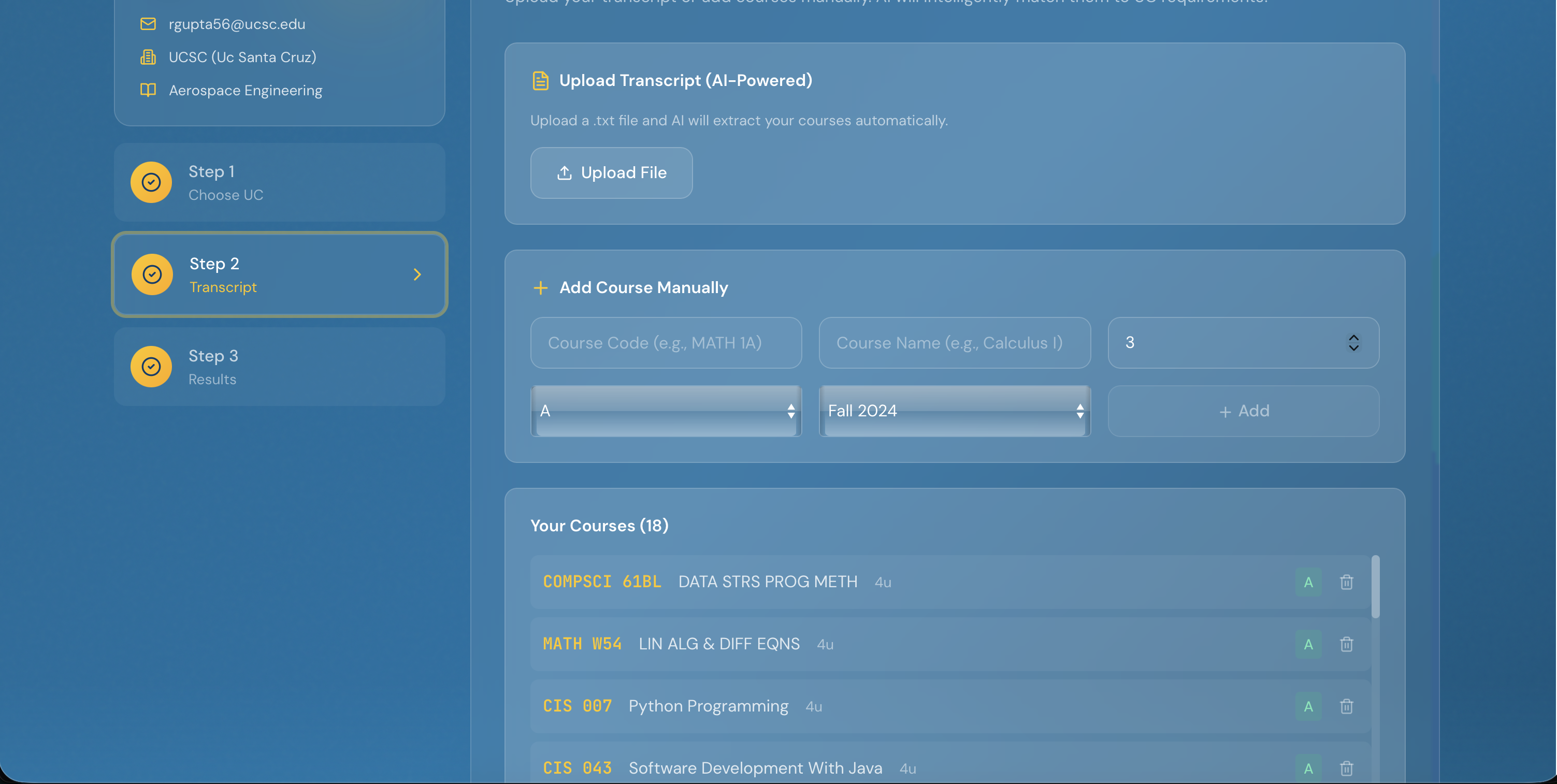Click the Step 3 checkmark circle icon
1557x784 pixels.
pos(151,366)
